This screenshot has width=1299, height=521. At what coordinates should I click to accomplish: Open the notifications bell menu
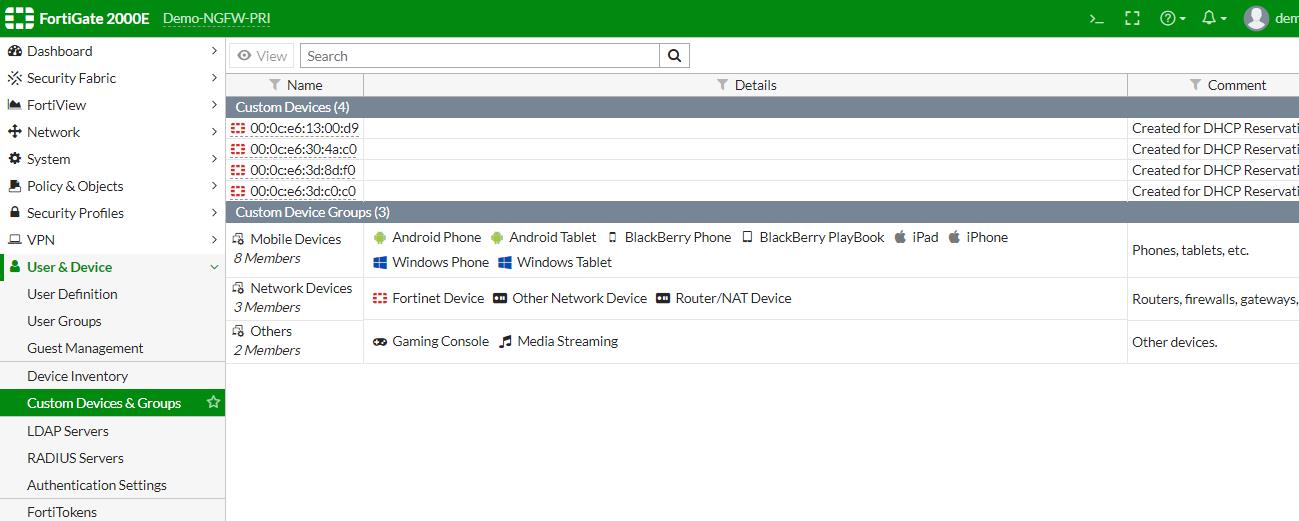point(1213,18)
